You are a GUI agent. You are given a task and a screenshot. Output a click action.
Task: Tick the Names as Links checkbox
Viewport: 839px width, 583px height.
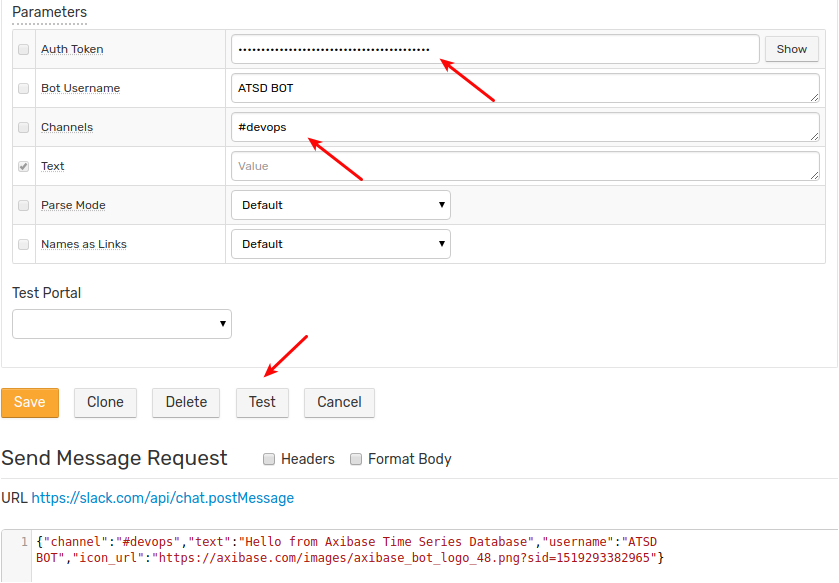tap(24, 244)
